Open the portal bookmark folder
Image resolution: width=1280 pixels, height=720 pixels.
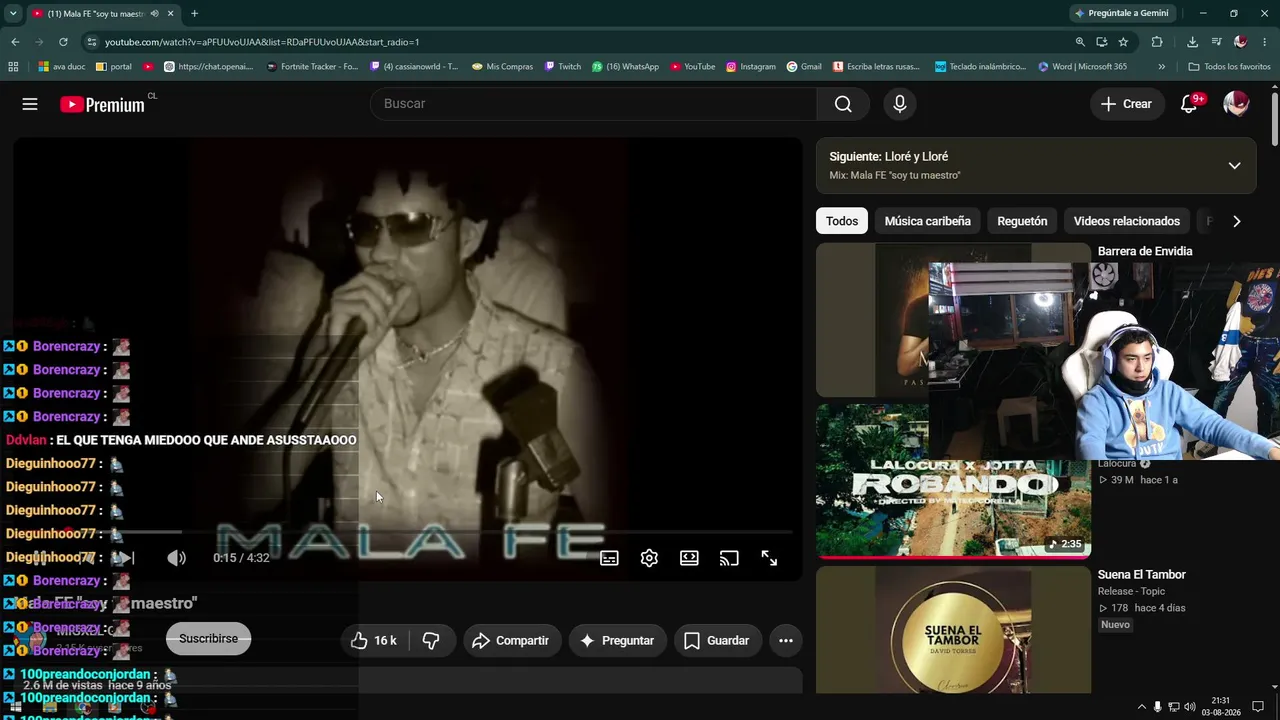point(114,67)
